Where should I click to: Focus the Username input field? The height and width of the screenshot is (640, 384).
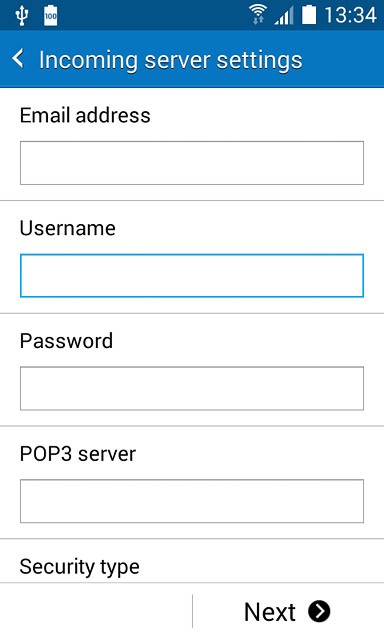(x=192, y=276)
